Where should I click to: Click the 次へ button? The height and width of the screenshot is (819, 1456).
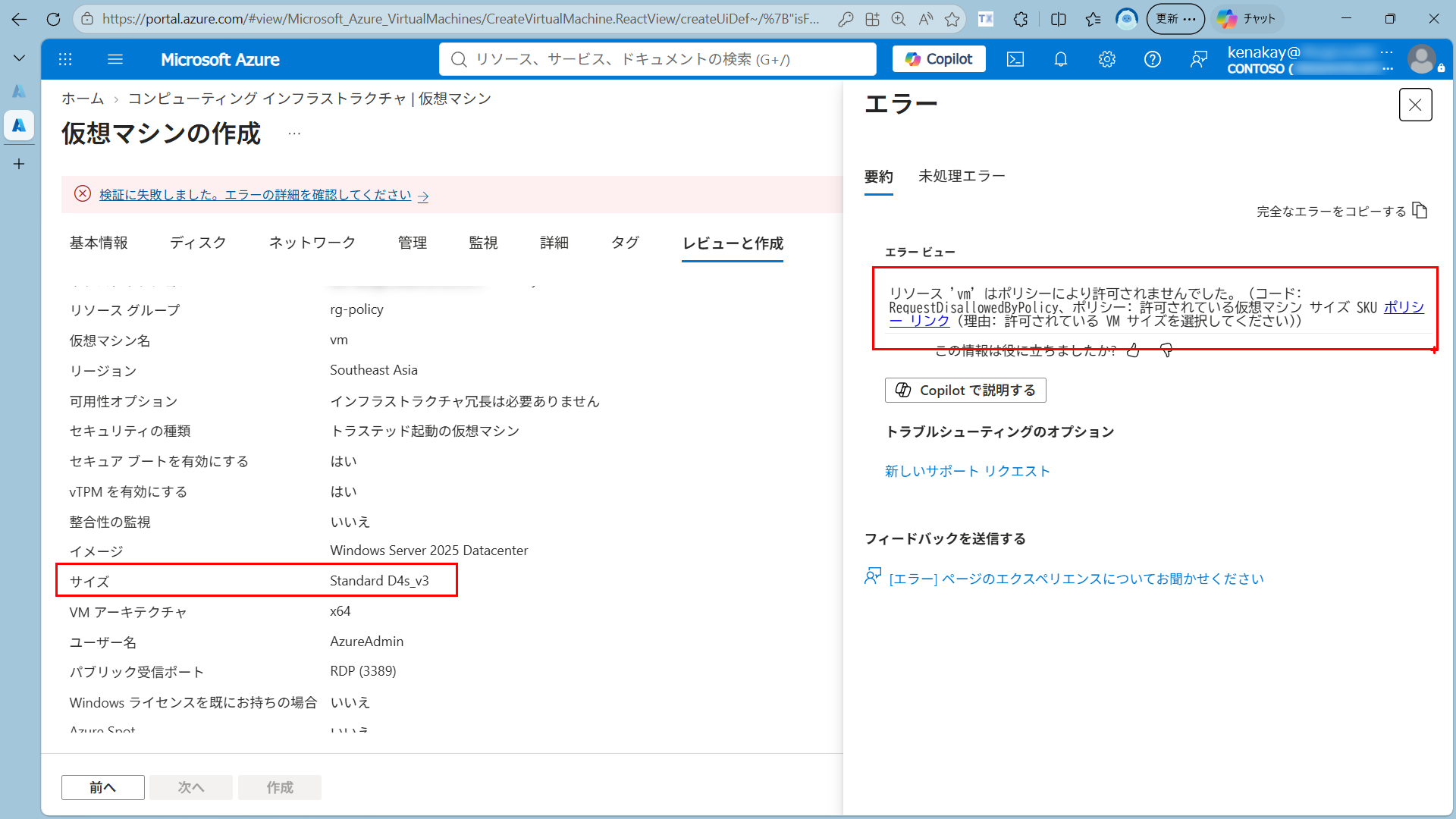click(x=191, y=788)
